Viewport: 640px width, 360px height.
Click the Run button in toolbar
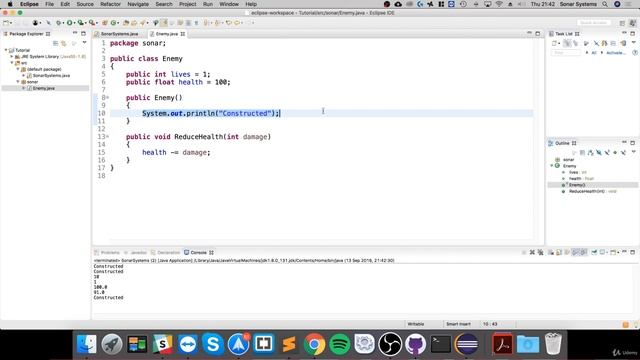pyautogui.click(x=69, y=23)
